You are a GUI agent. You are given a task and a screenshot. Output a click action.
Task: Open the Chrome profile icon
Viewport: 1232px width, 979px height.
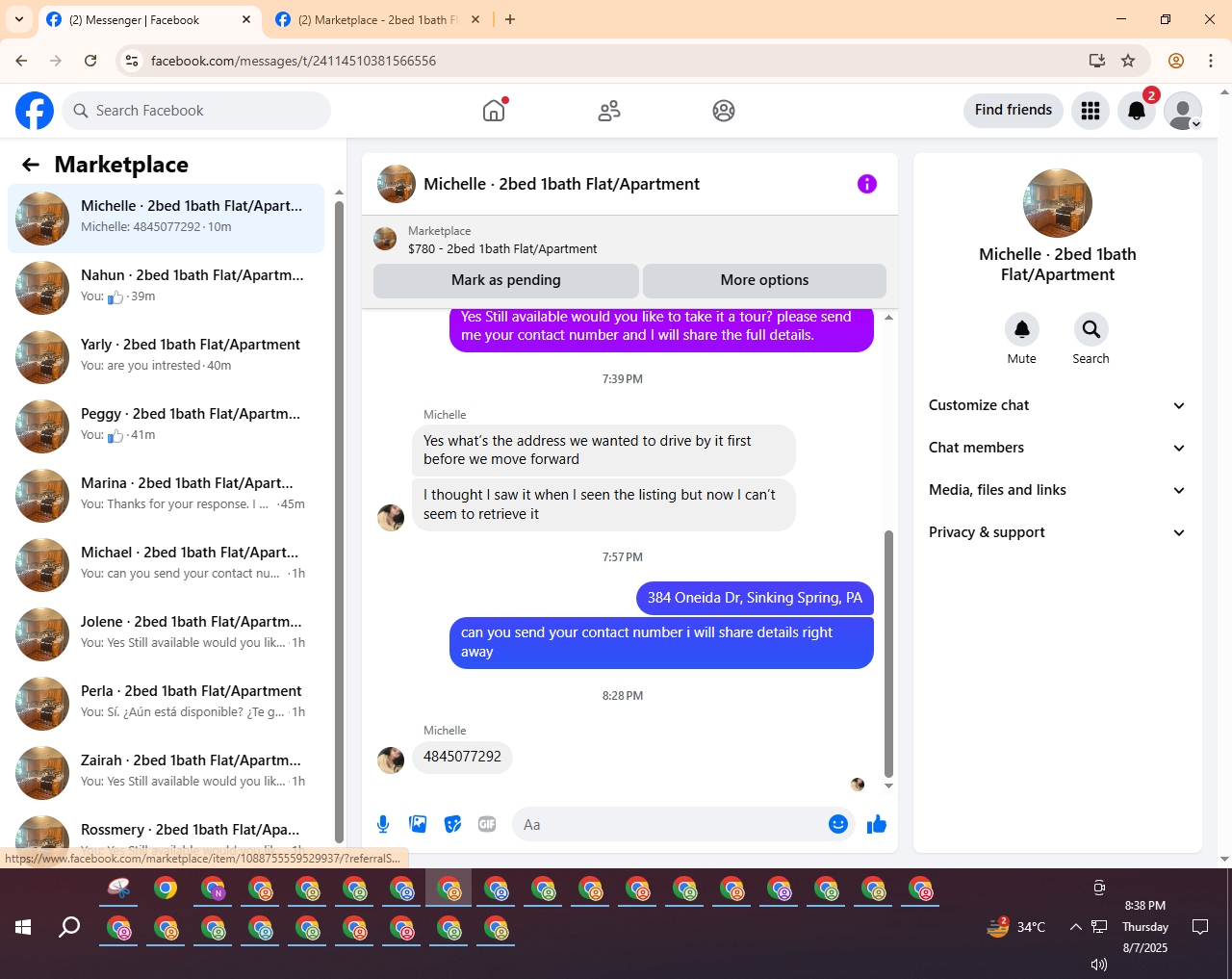tap(1176, 61)
